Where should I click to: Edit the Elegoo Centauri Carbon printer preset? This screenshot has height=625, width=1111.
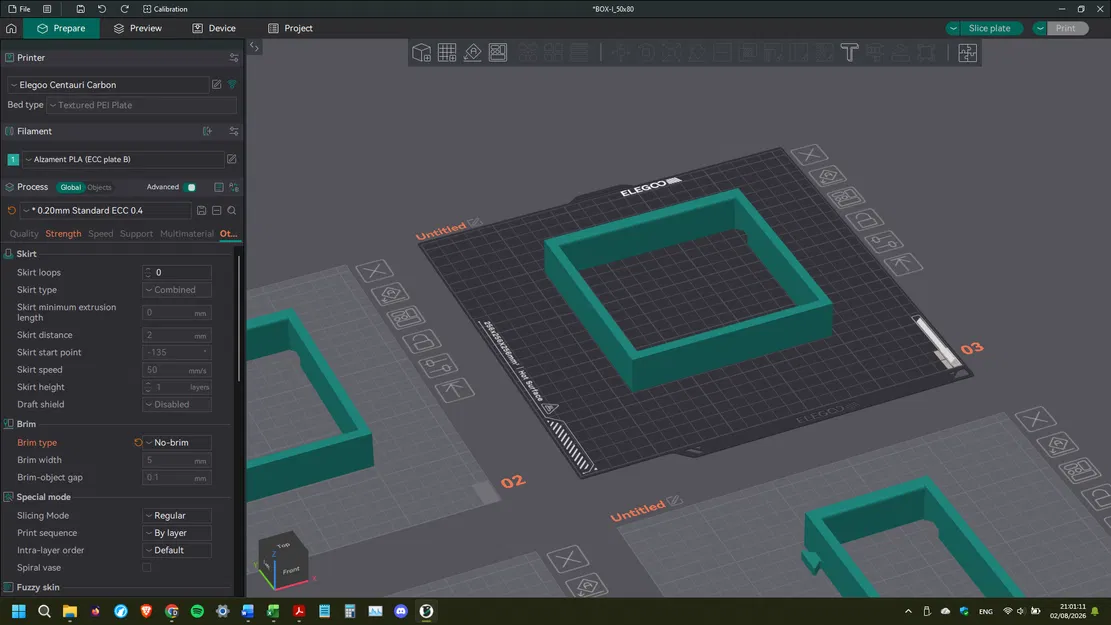tap(217, 84)
